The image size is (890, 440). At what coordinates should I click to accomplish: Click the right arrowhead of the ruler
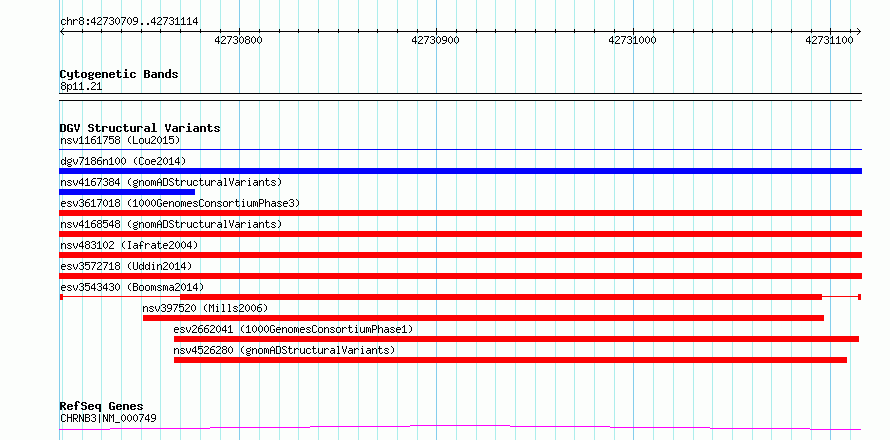tap(858, 31)
